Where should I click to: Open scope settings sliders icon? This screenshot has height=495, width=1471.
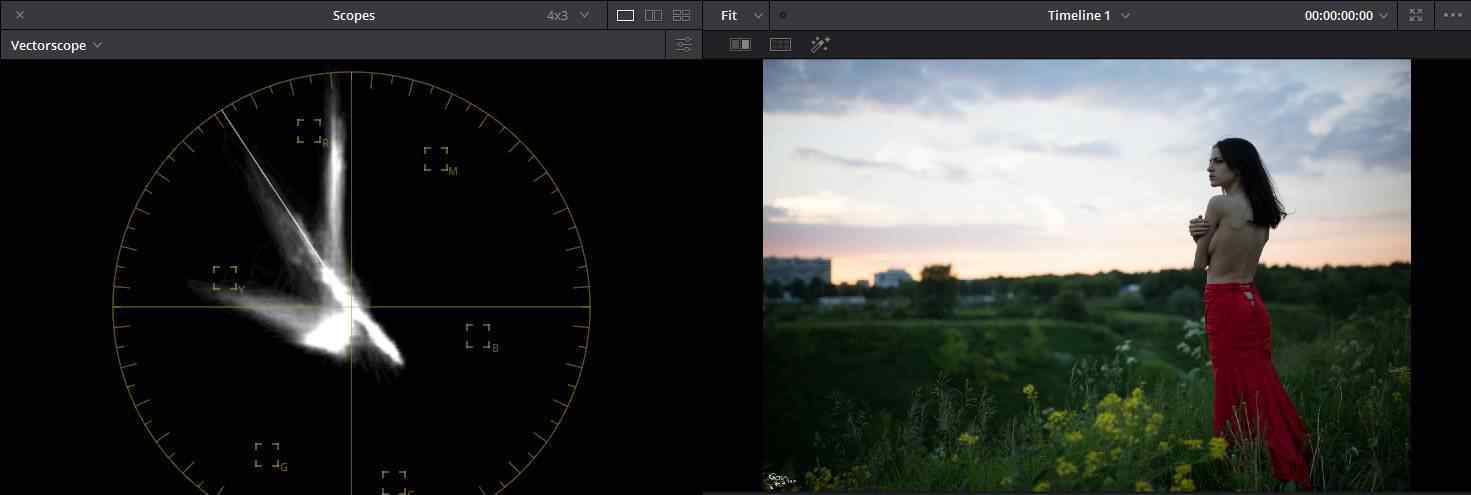tap(684, 45)
